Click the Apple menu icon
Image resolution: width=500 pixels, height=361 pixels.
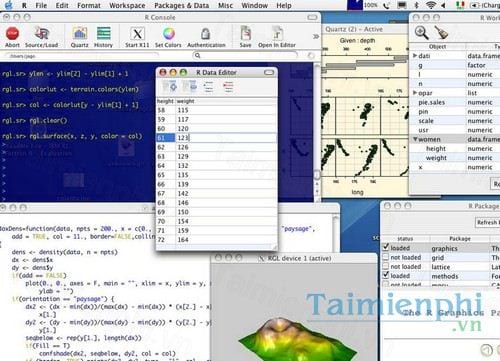[8, 5]
